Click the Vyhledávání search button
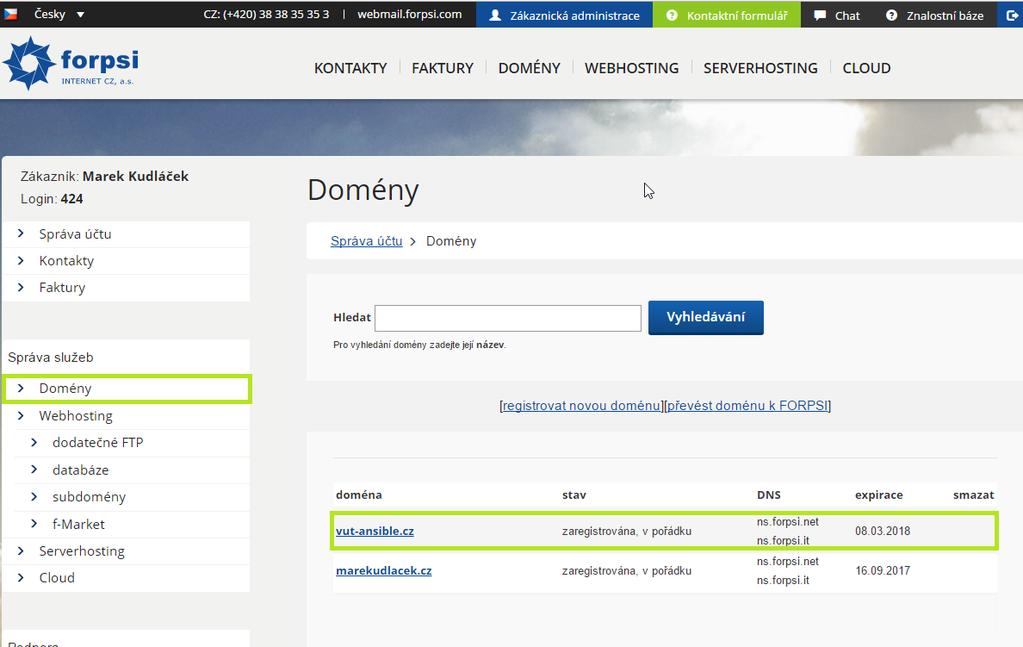This screenshot has width=1023, height=647. pos(706,318)
